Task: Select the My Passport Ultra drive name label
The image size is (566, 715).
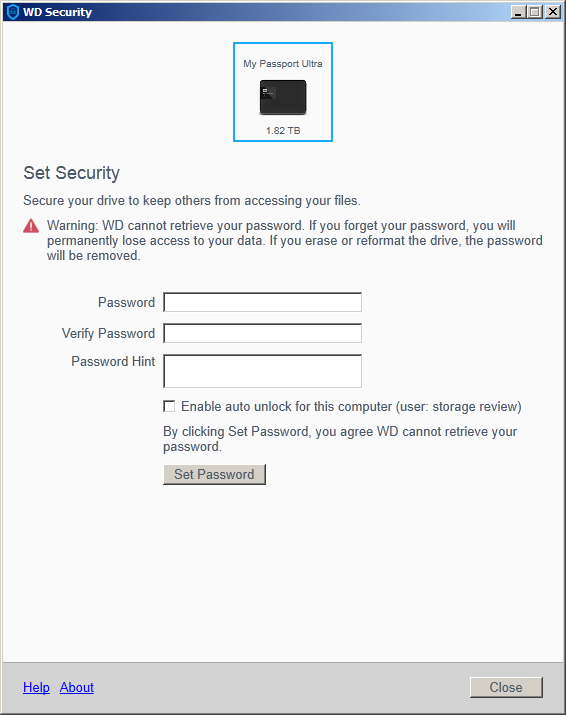Action: [283, 64]
